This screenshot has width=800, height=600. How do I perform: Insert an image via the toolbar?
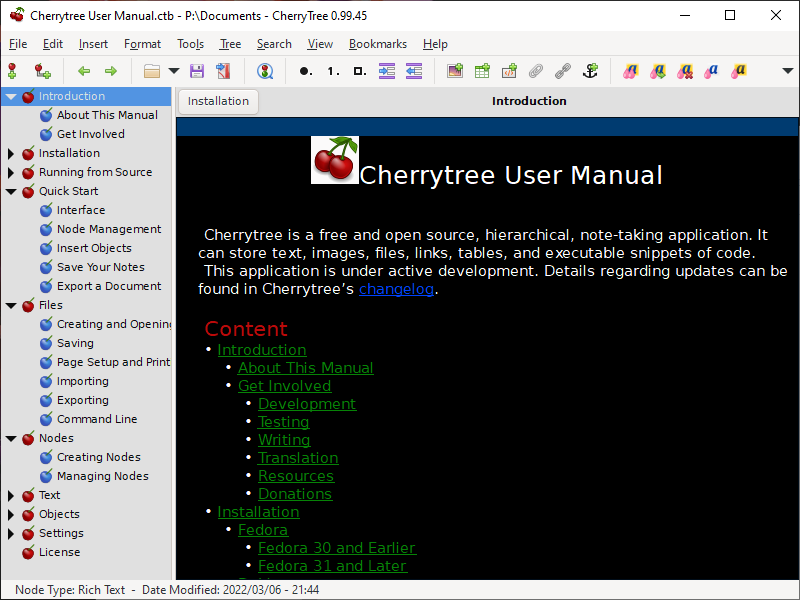pos(455,71)
